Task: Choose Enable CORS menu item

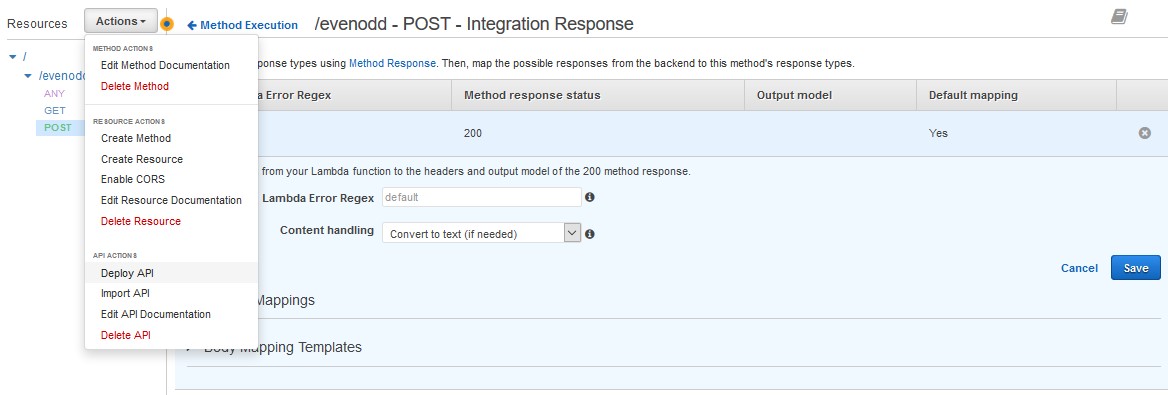Action: 133,180
